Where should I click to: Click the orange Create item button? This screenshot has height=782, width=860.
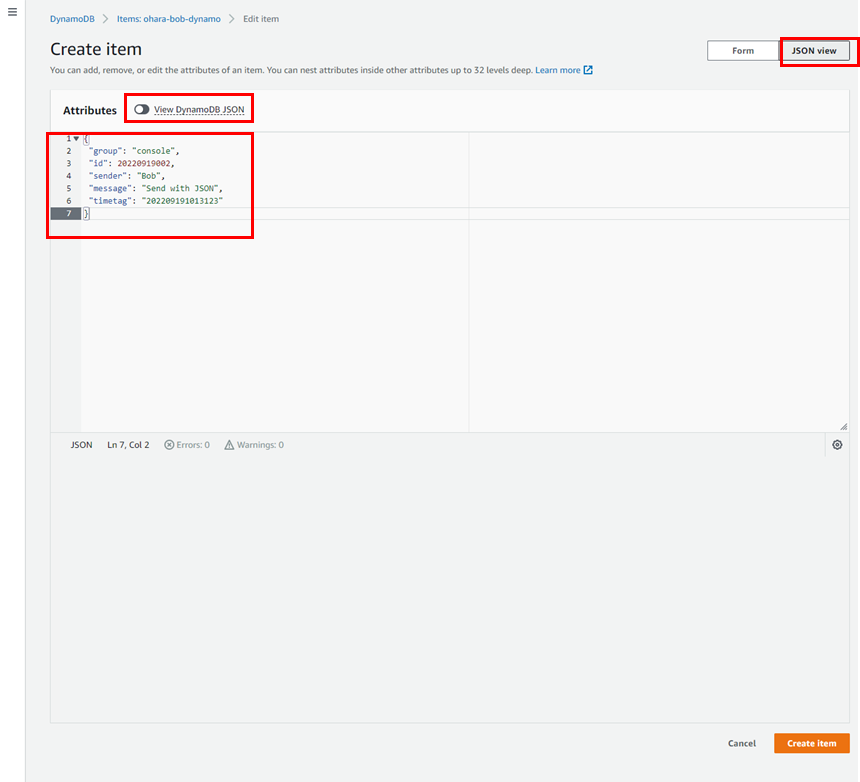click(811, 743)
